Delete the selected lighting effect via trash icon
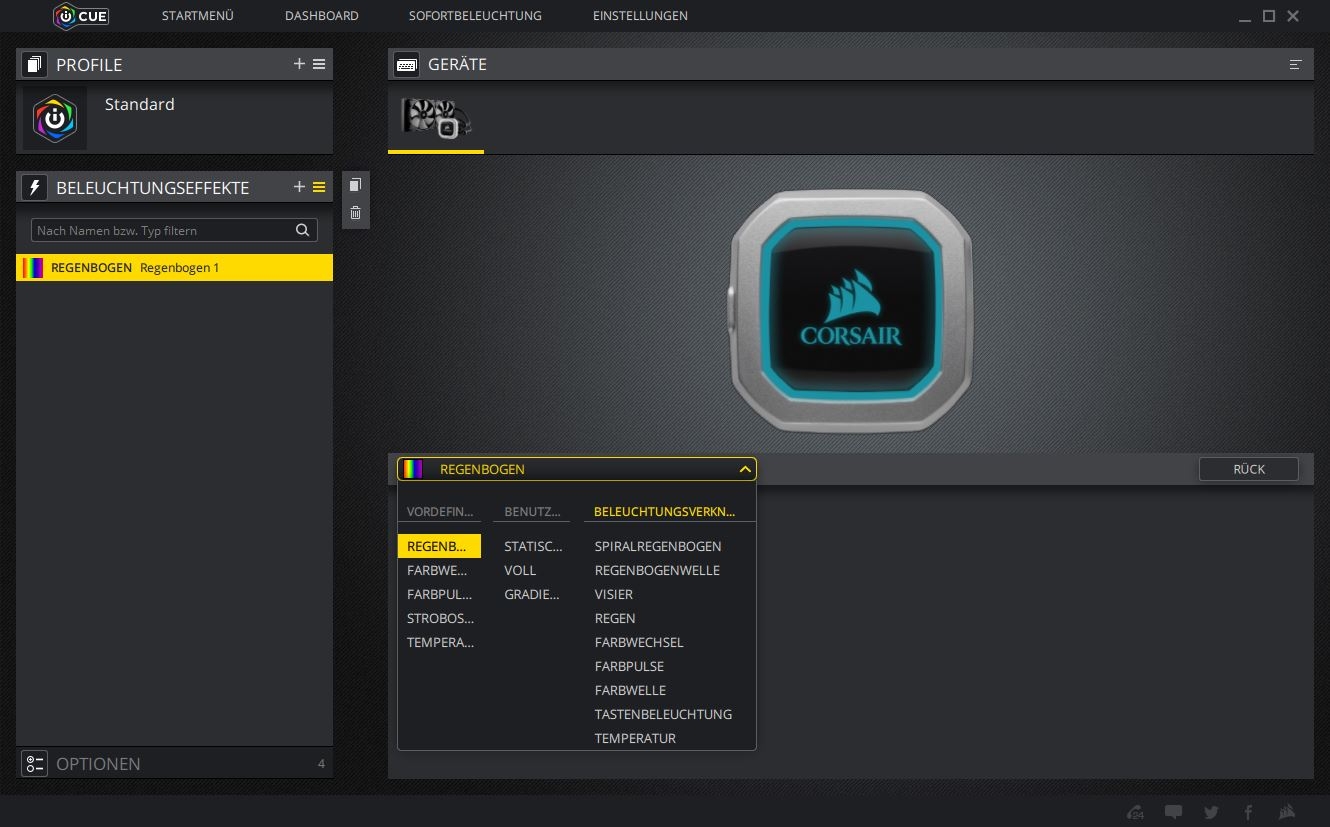The height and width of the screenshot is (827, 1330). (x=355, y=212)
